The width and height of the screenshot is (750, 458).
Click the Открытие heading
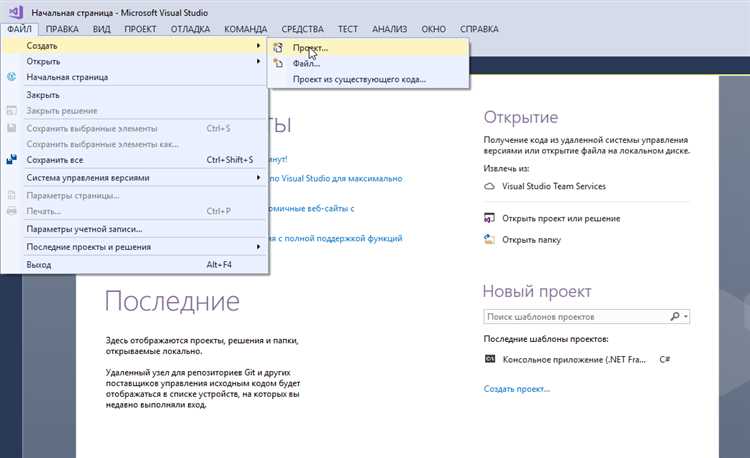pyautogui.click(x=520, y=117)
